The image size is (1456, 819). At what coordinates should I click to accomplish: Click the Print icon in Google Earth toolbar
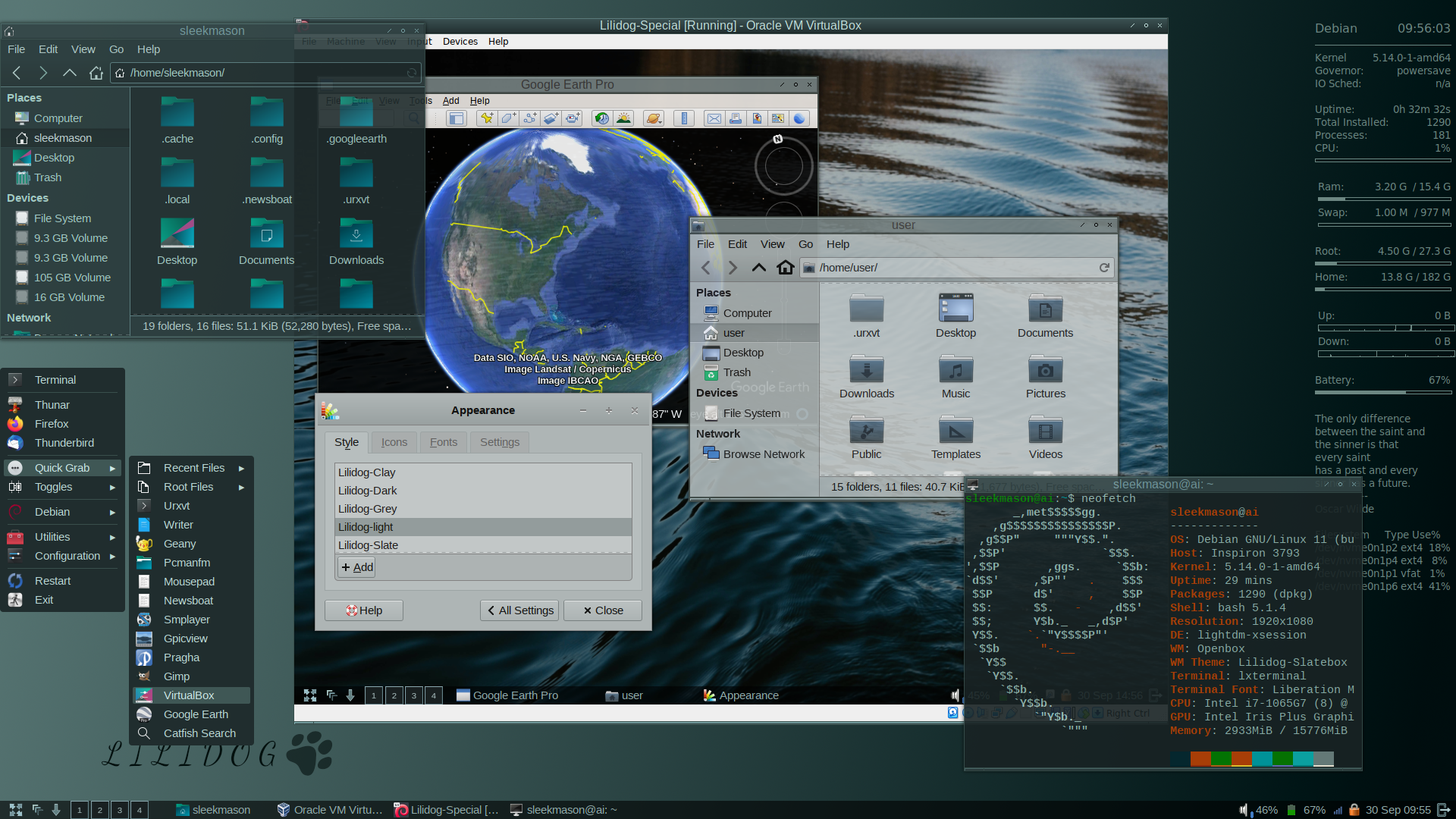point(735,118)
